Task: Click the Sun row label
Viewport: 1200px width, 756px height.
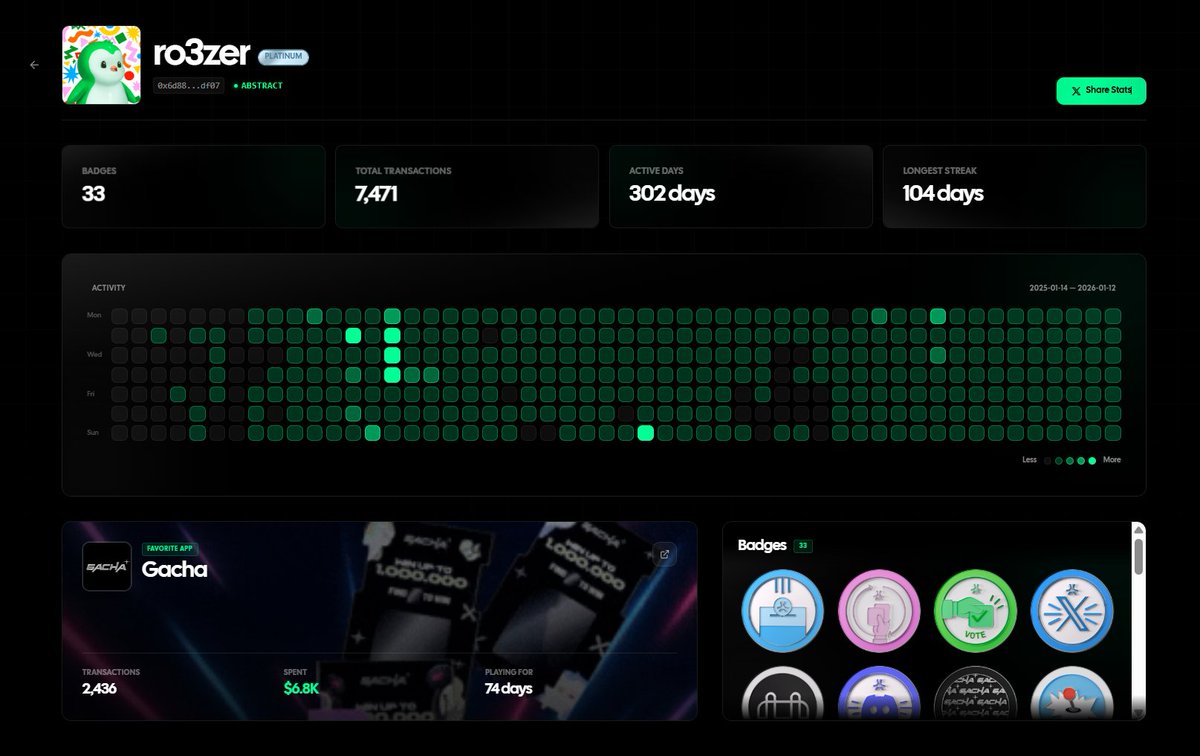Action: 95,433
